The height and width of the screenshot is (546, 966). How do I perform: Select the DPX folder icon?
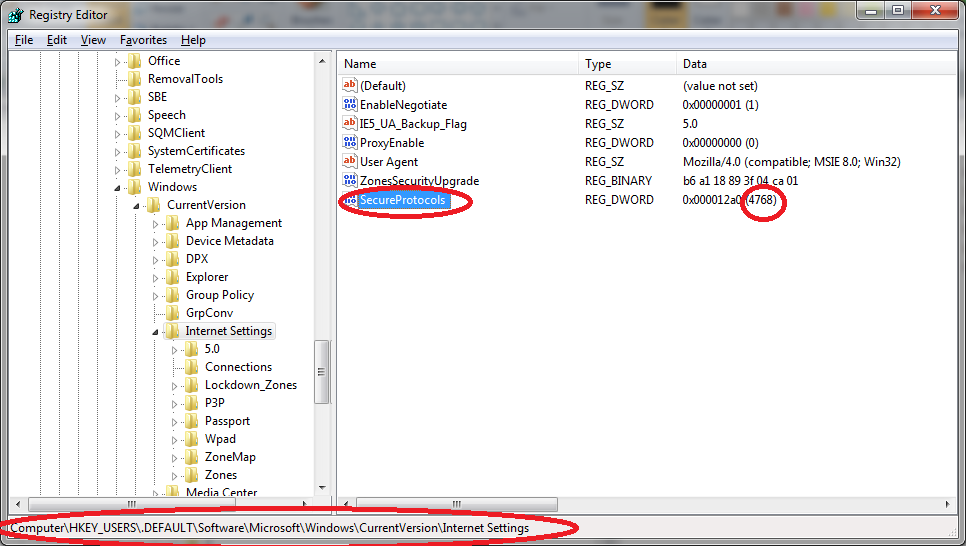click(172, 259)
